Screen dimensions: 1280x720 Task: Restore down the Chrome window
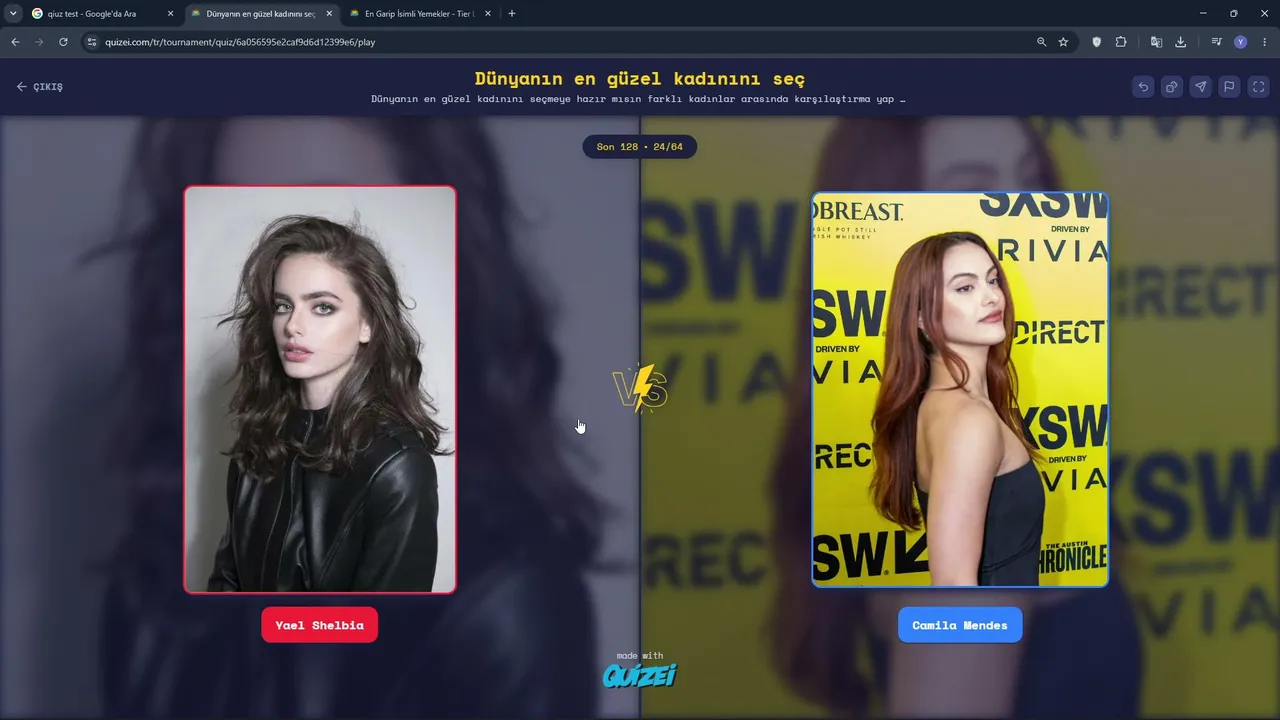[1233, 13]
